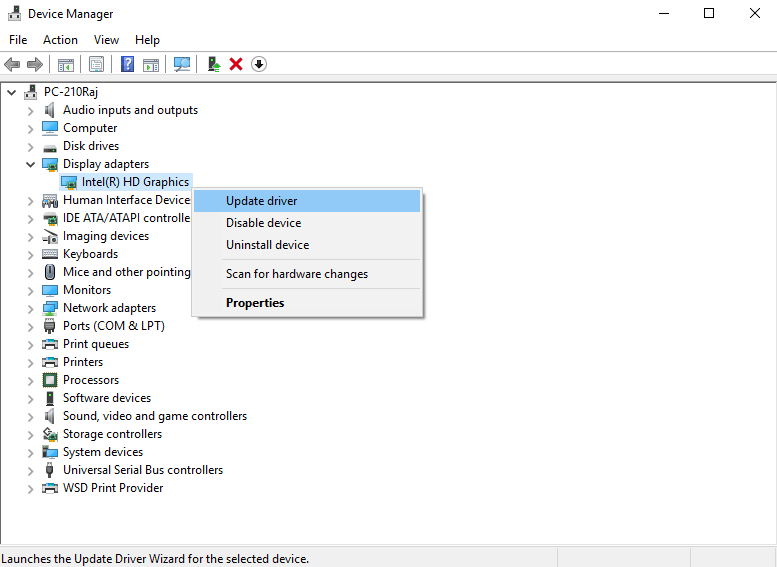The height and width of the screenshot is (567, 777).
Task: Expand the System devices chevron
Action: 31,453
